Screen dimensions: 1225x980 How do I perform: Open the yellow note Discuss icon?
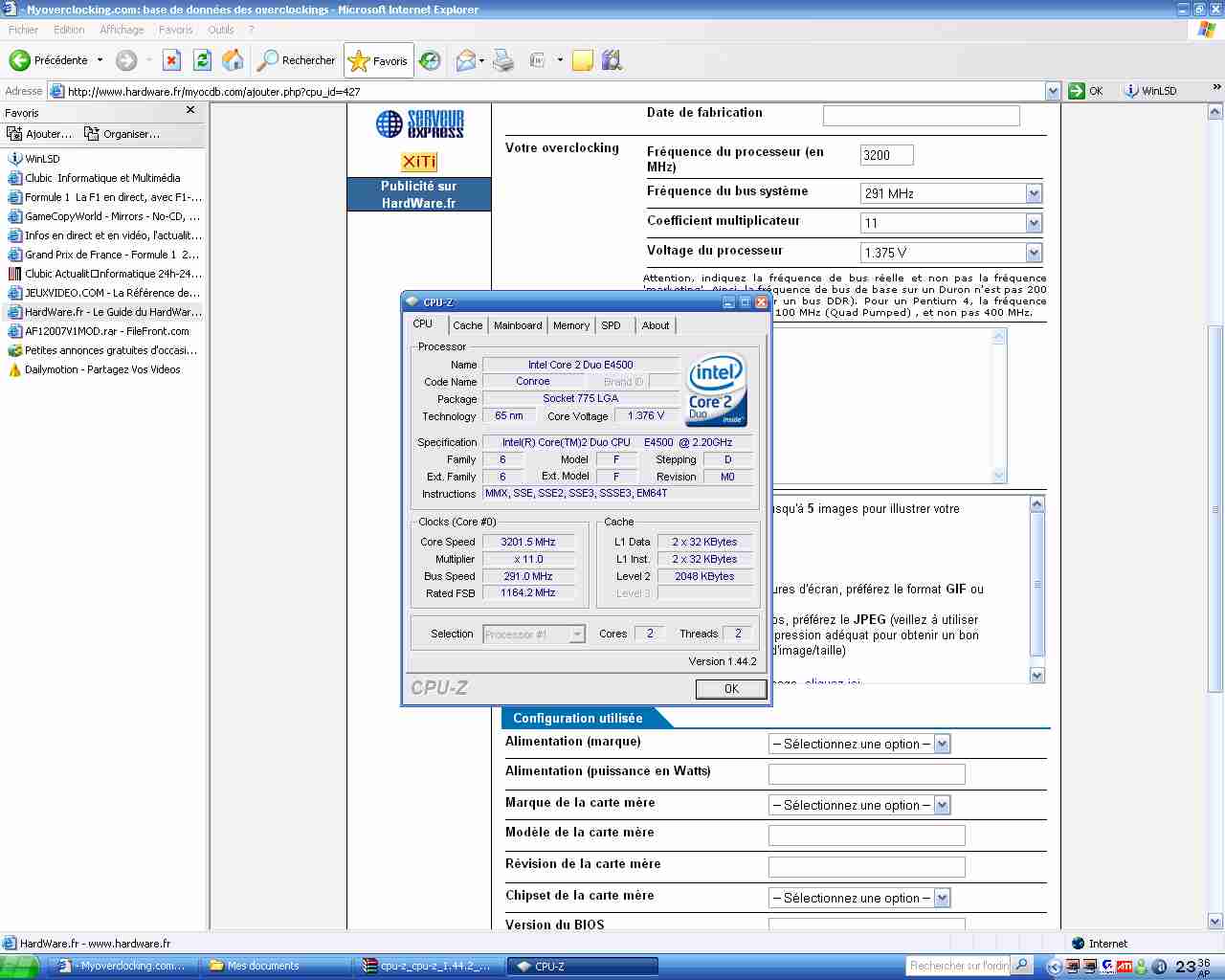click(582, 60)
